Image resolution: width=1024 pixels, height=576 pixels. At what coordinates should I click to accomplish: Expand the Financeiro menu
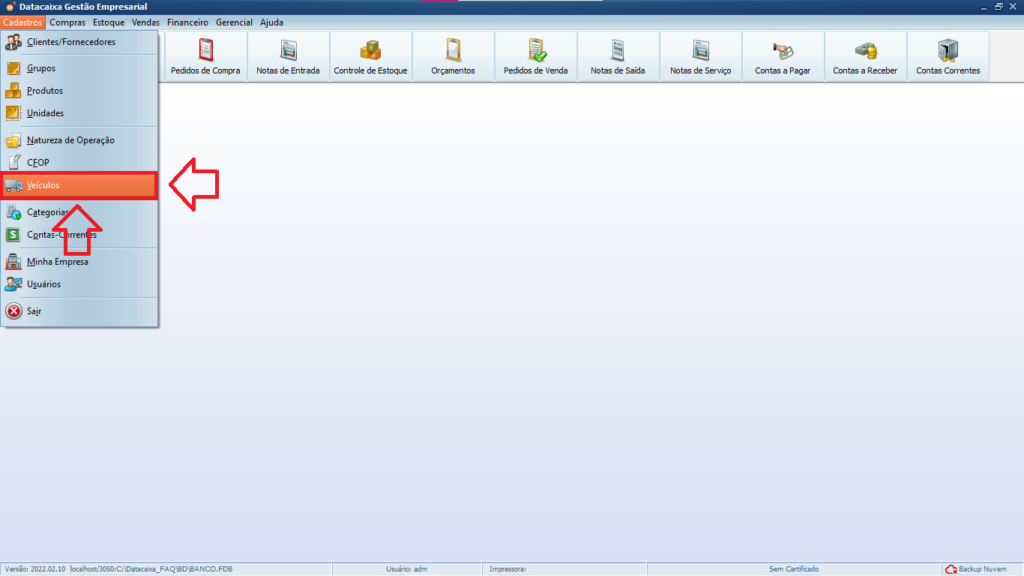coord(187,22)
